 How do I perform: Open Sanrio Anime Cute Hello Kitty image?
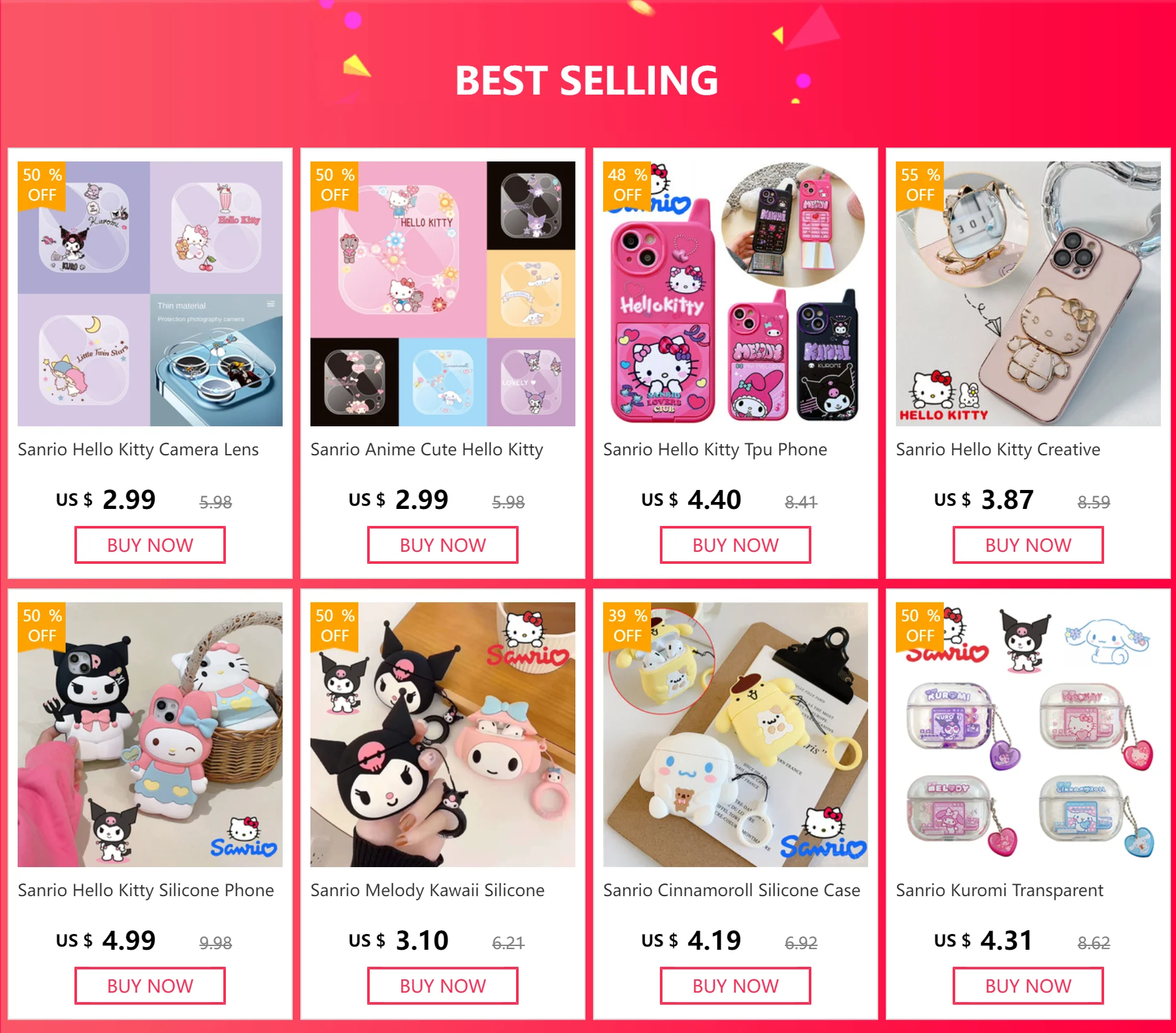tap(443, 294)
